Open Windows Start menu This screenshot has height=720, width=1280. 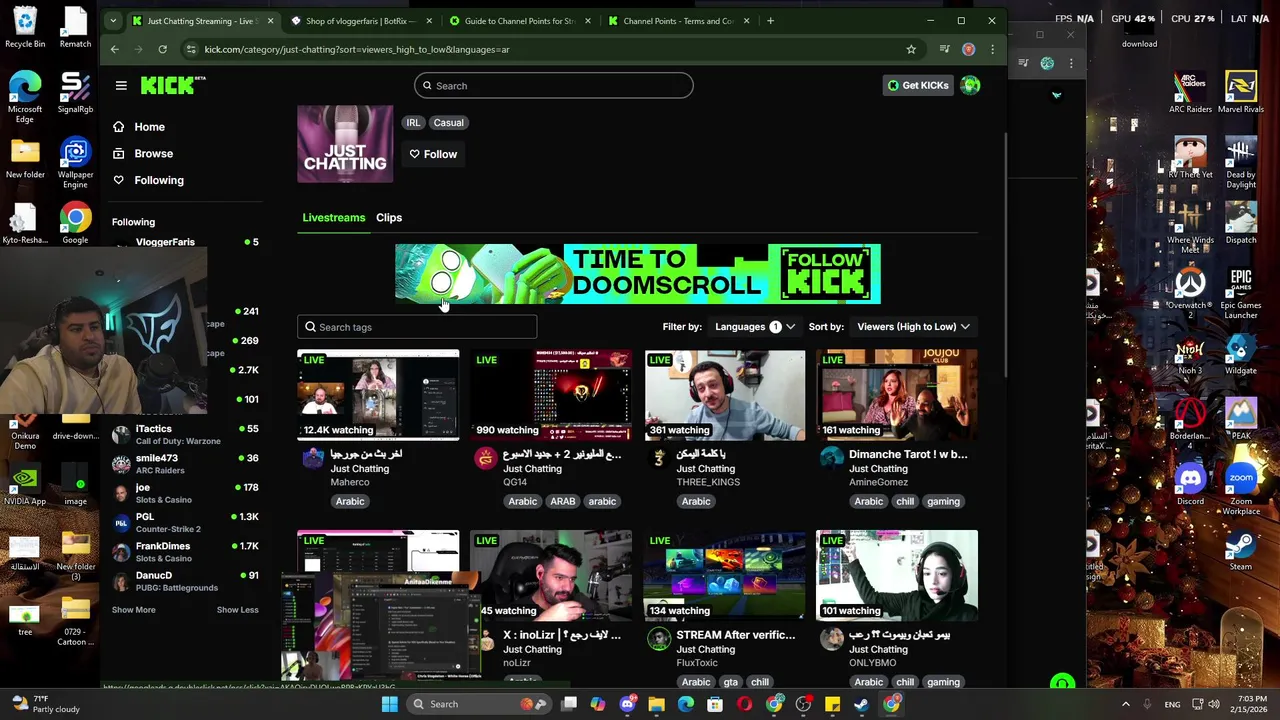pos(389,704)
